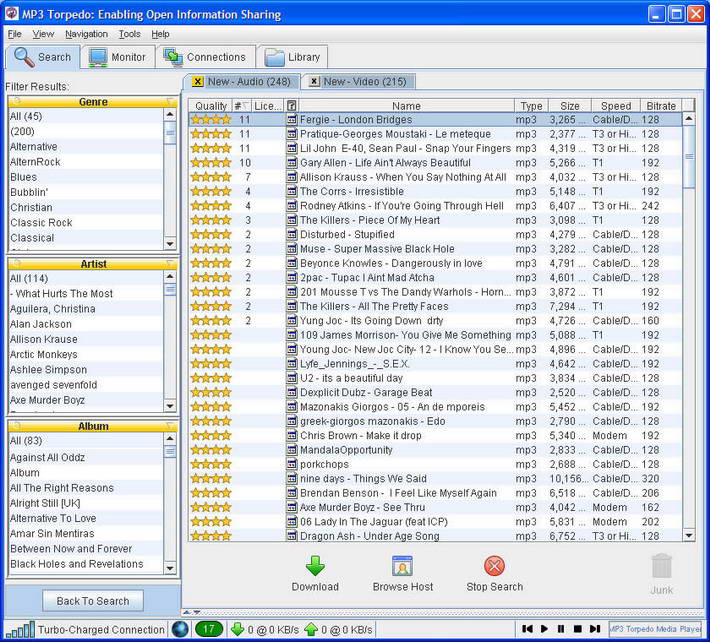This screenshot has width=710, height=642.
Task: Collapse the Artist filter panel header
Action: click(x=93, y=264)
